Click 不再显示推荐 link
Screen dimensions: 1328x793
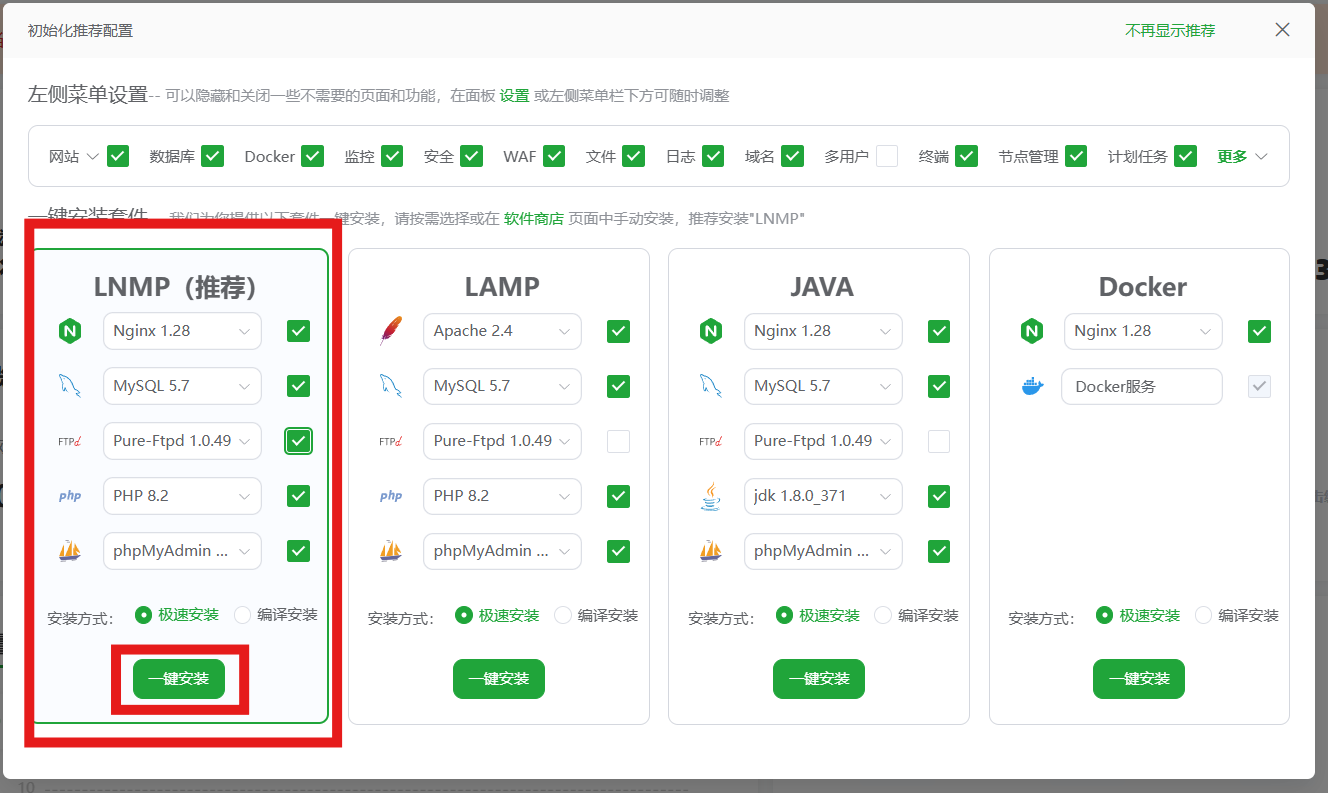coord(1170,31)
